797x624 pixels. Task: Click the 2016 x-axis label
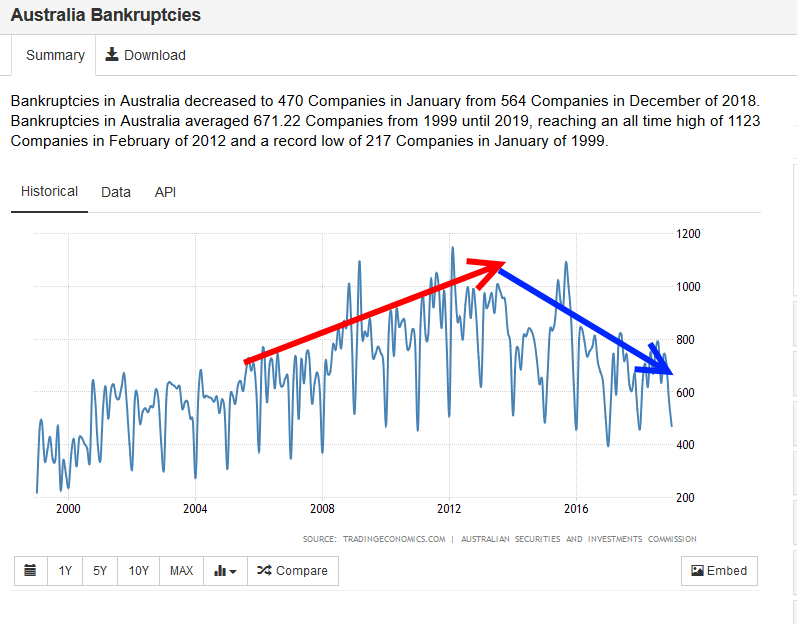pyautogui.click(x=576, y=509)
